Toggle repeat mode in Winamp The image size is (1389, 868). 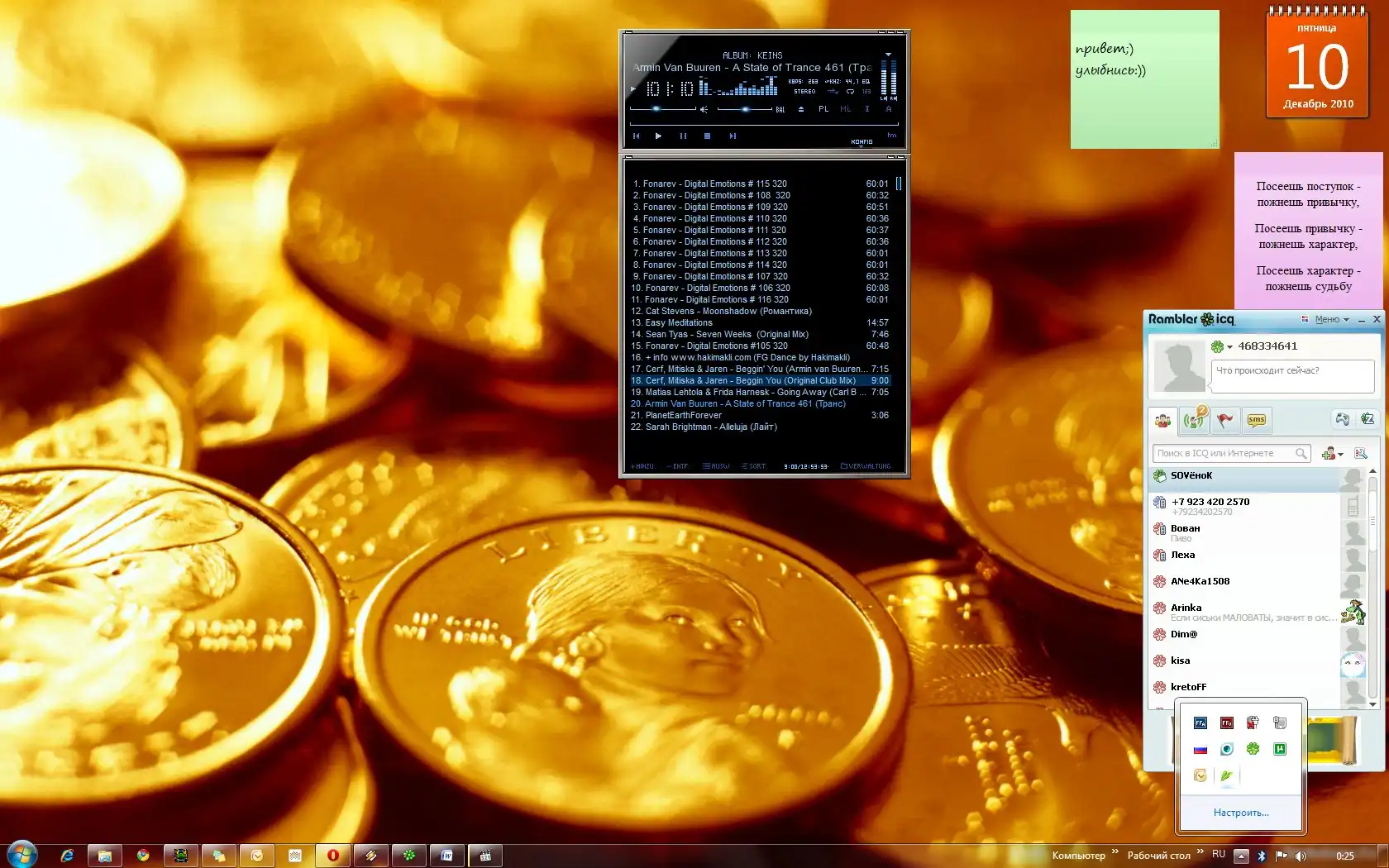[x=850, y=92]
